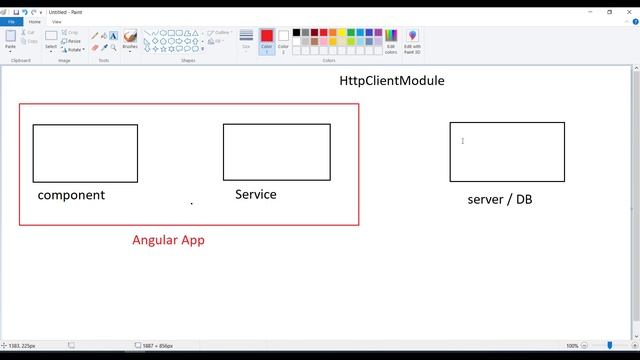Choose the Triangle shape

tap(196, 33)
